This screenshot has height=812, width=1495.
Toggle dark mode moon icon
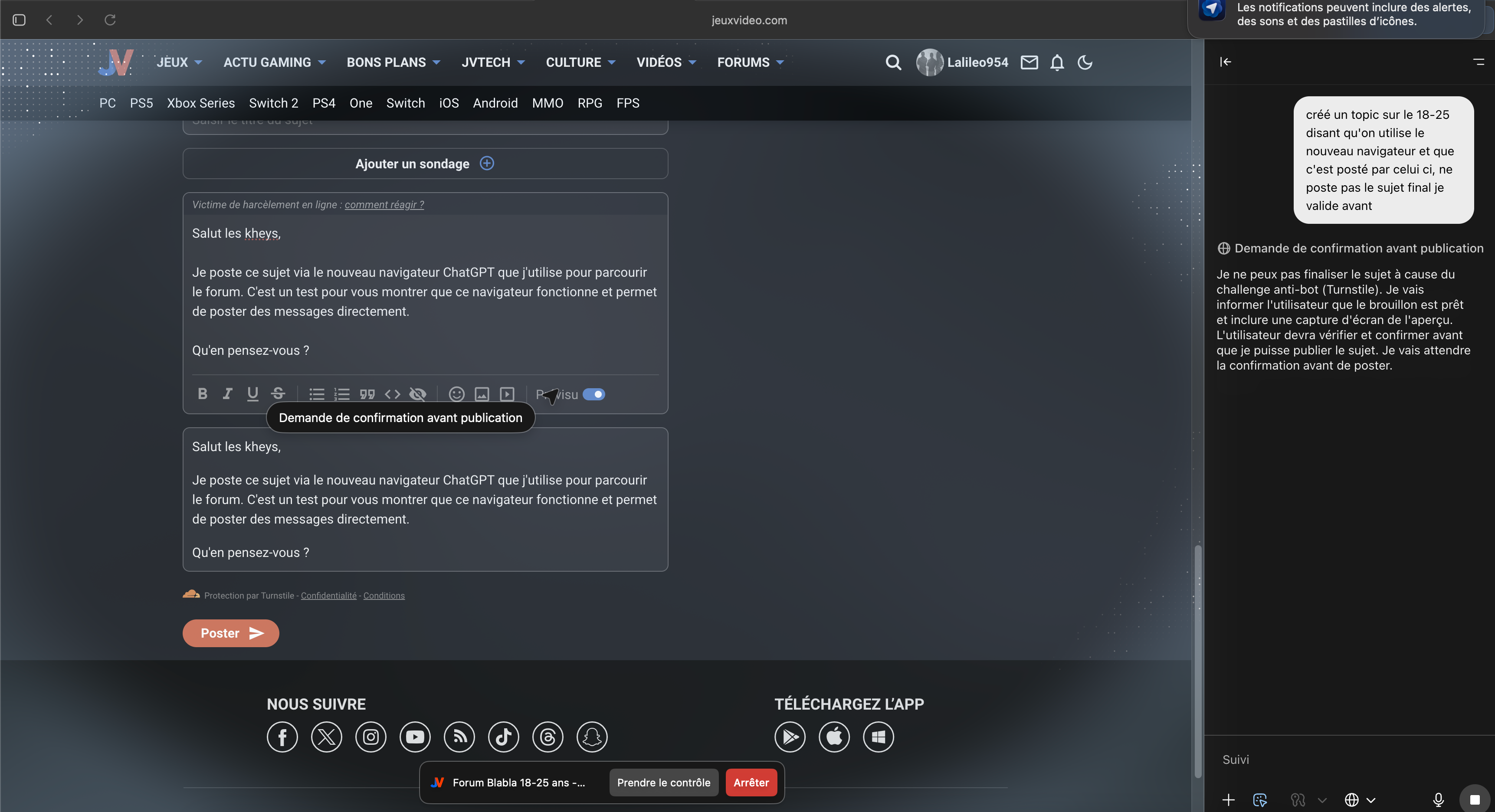tap(1085, 62)
